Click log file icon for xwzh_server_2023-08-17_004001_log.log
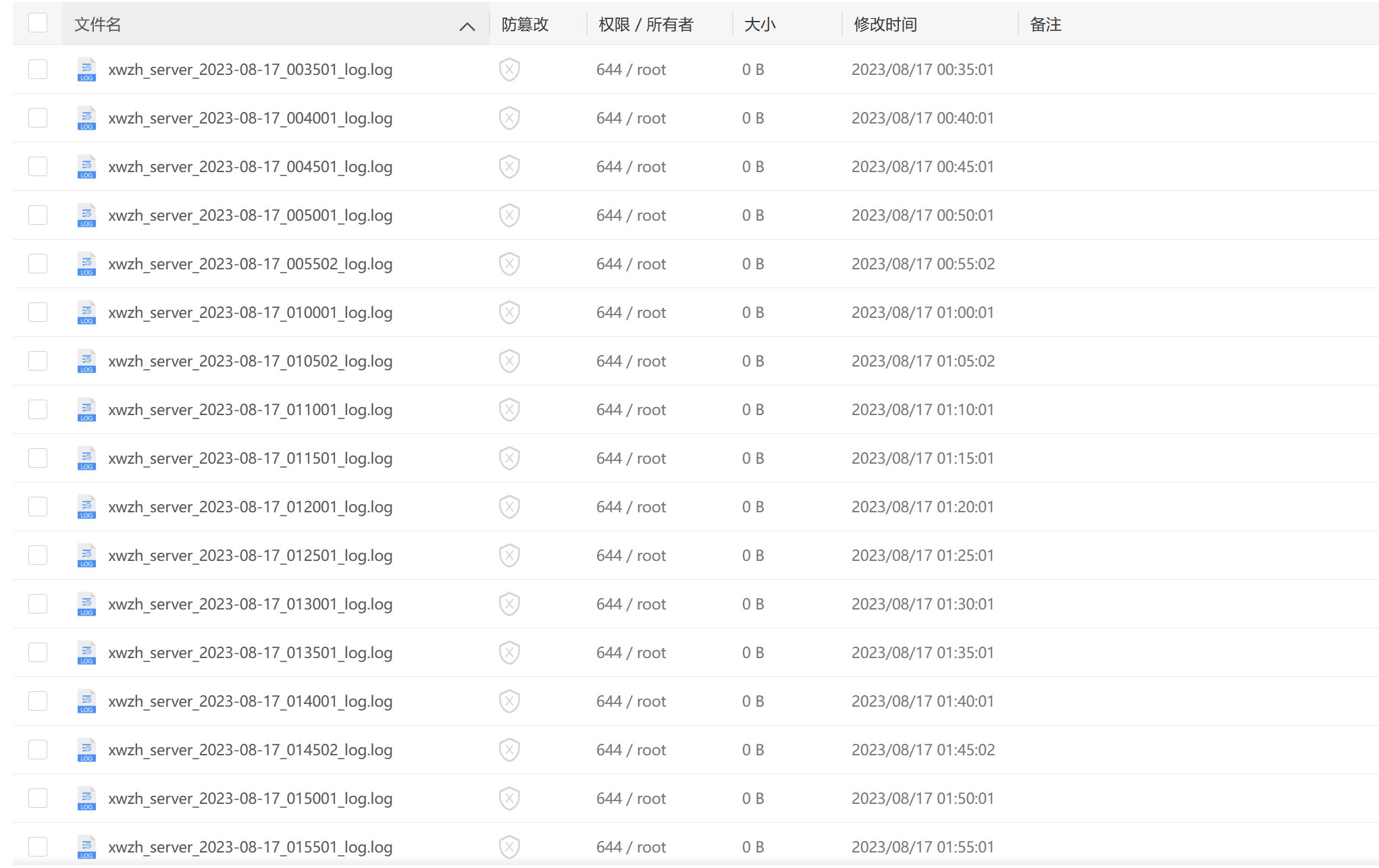Screen dimensions: 1379x868 (x=86, y=118)
